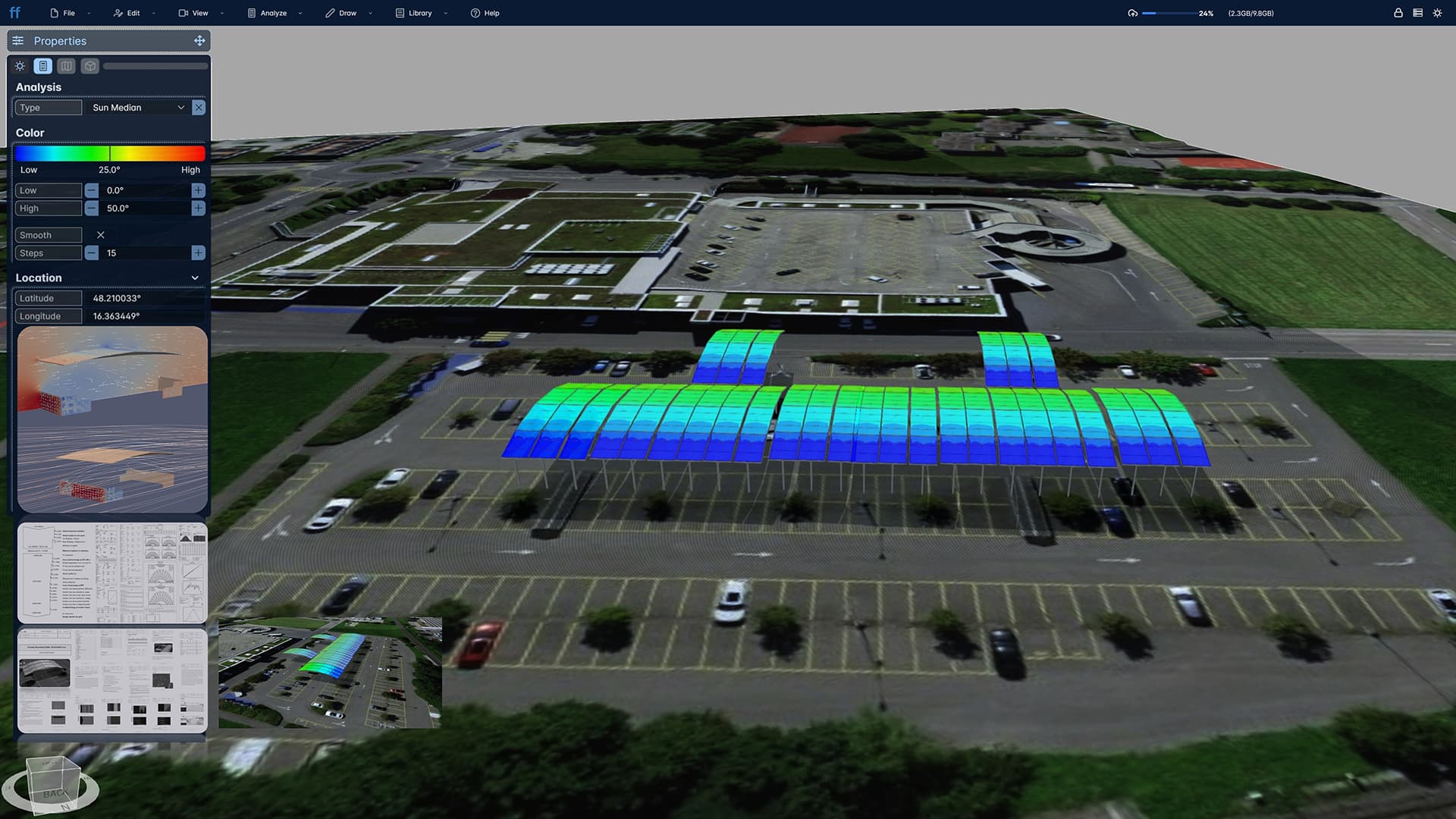Click the move handle on Properties panel

point(199,41)
